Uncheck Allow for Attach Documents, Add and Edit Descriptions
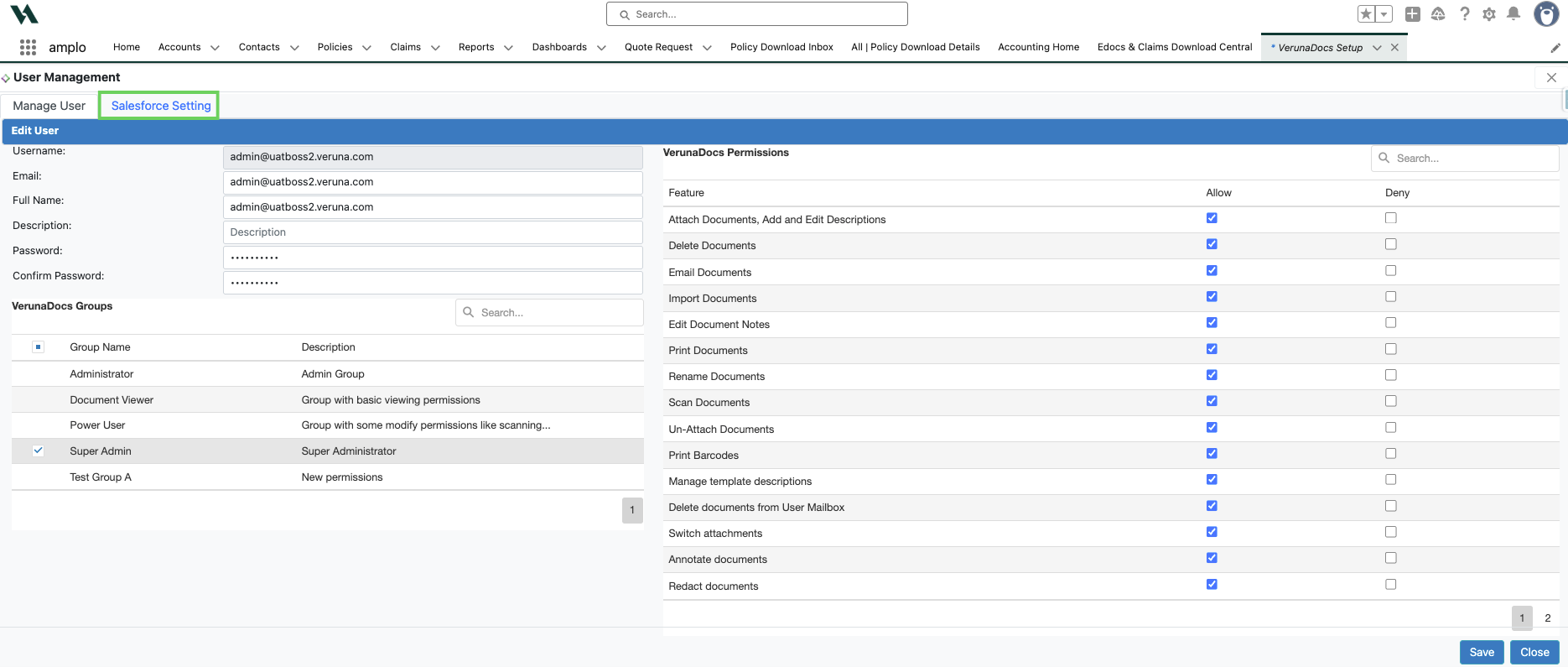The image size is (1568, 667). (x=1212, y=218)
